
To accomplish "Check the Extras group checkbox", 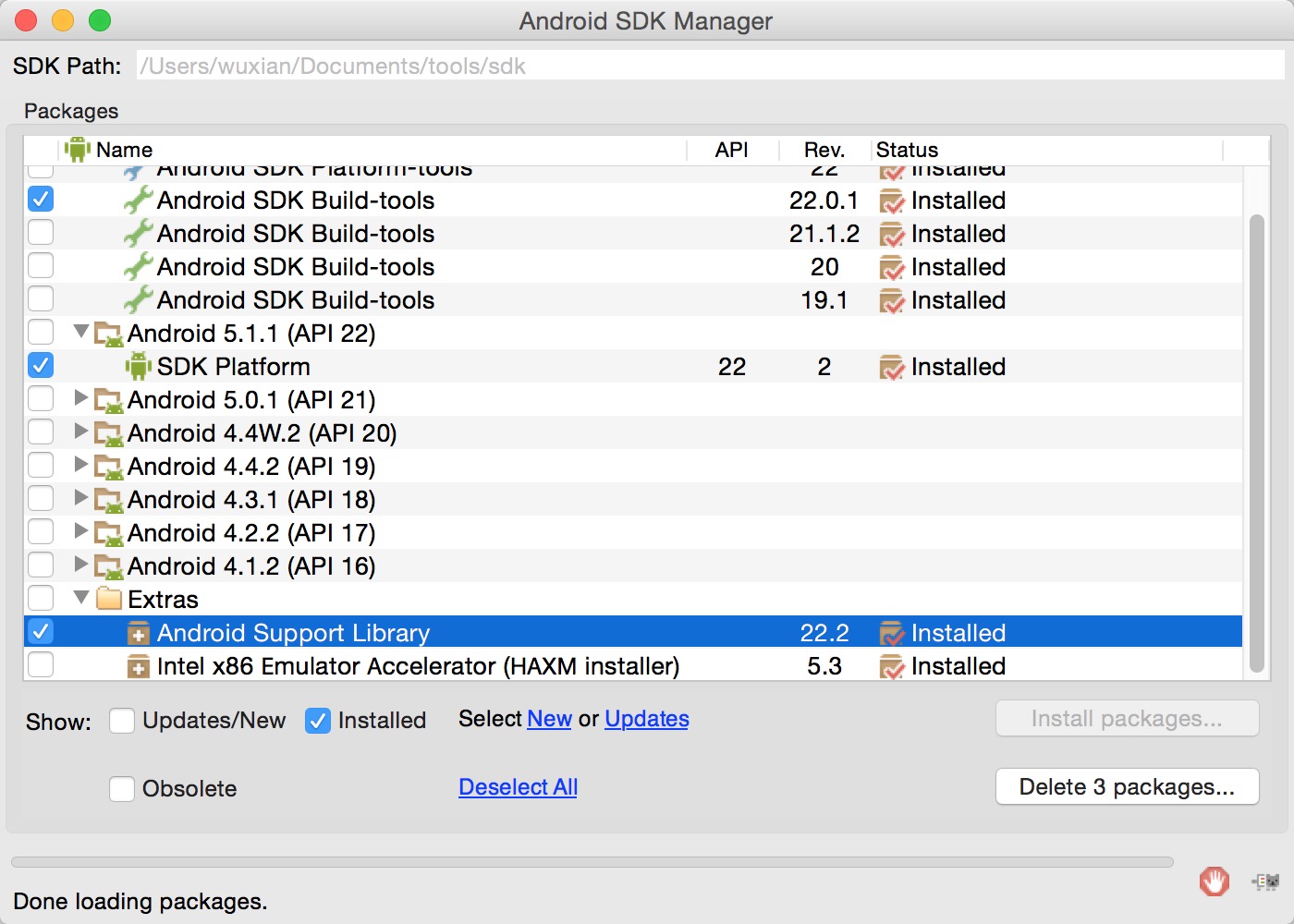I will point(41,598).
